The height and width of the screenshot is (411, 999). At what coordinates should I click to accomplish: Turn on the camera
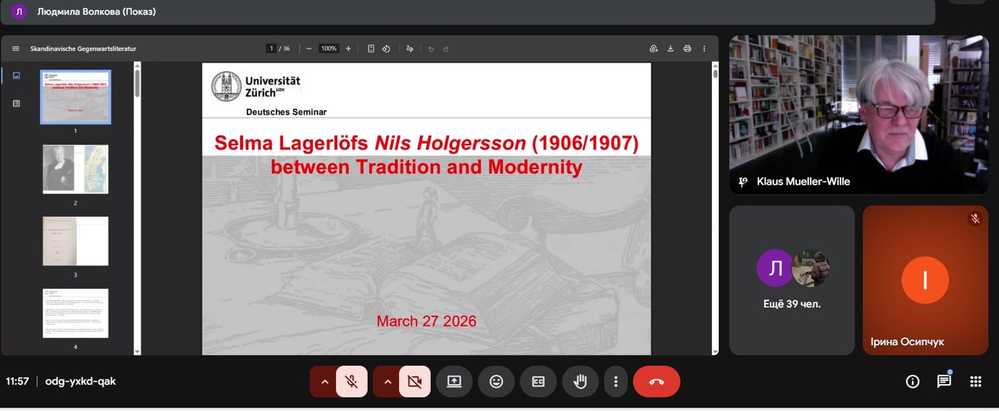[x=414, y=381]
